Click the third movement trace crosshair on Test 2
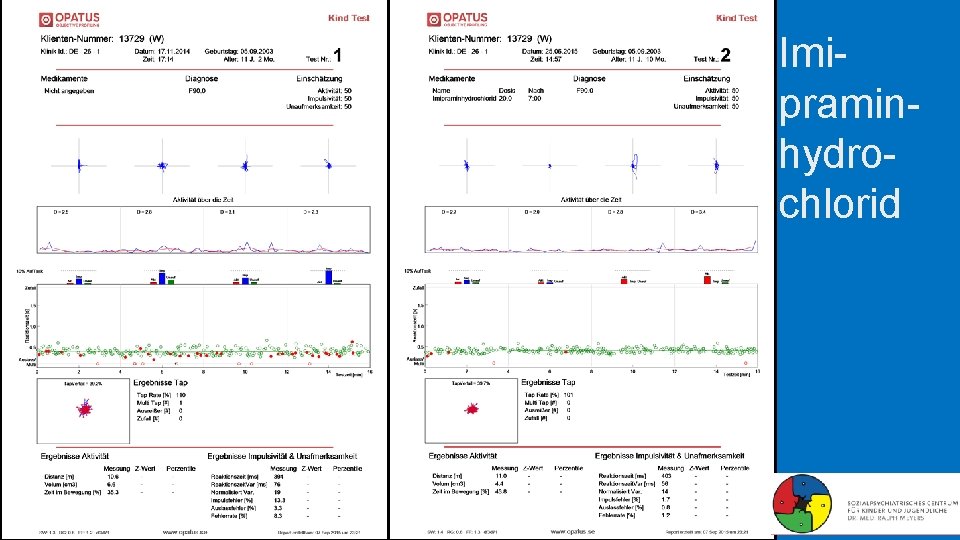Viewport: 960px width, 540px height. click(634, 165)
